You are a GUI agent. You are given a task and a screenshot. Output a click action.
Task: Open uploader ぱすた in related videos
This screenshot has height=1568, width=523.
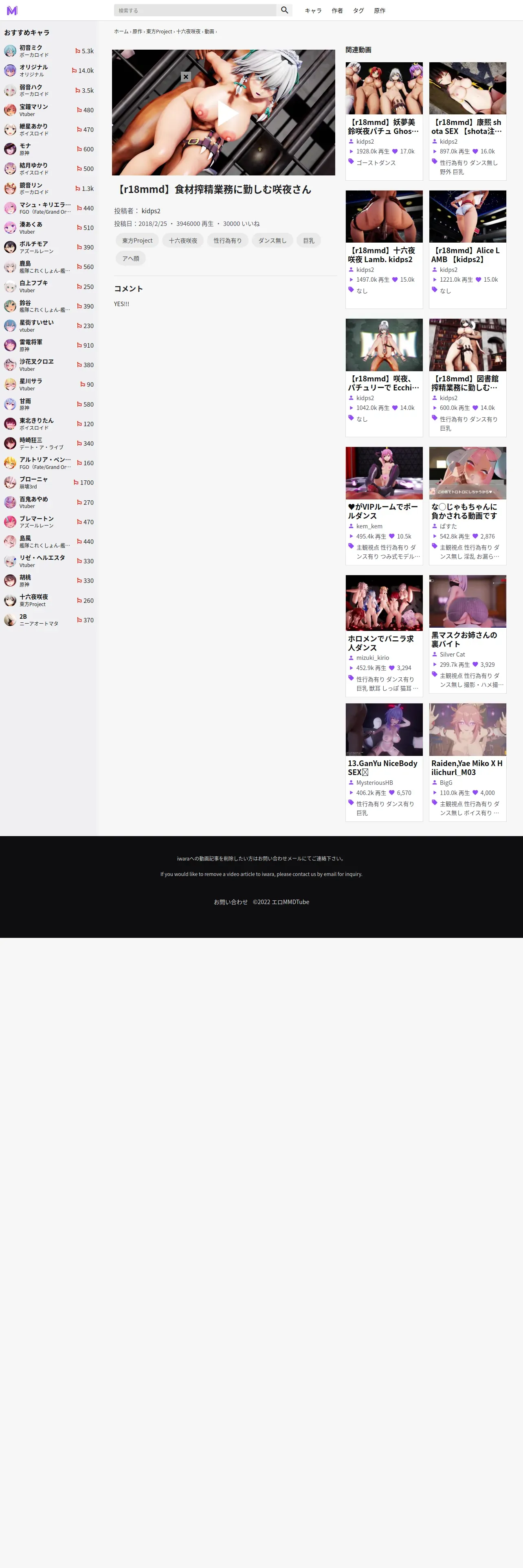(x=448, y=526)
